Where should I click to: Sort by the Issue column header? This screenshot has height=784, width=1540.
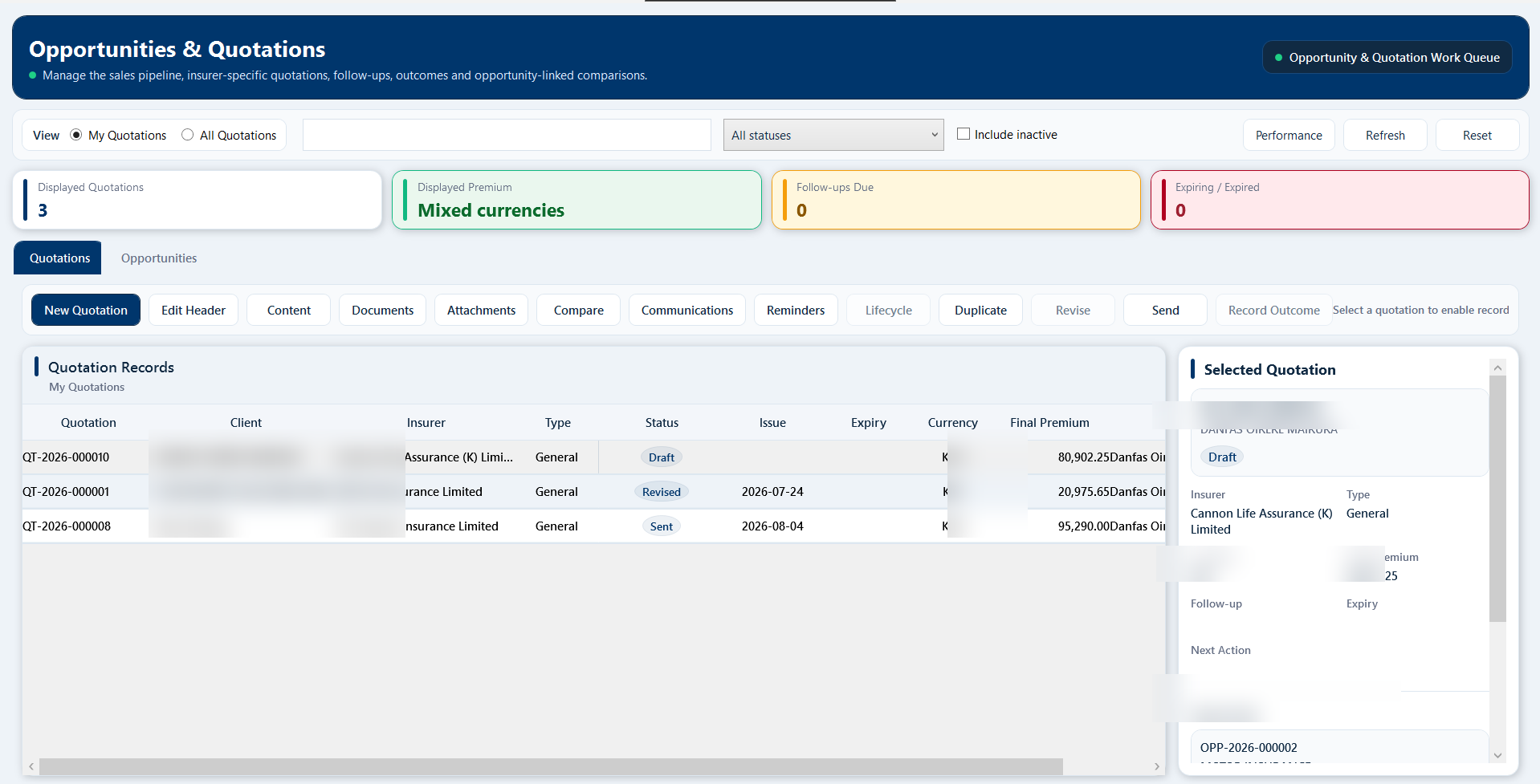772,422
